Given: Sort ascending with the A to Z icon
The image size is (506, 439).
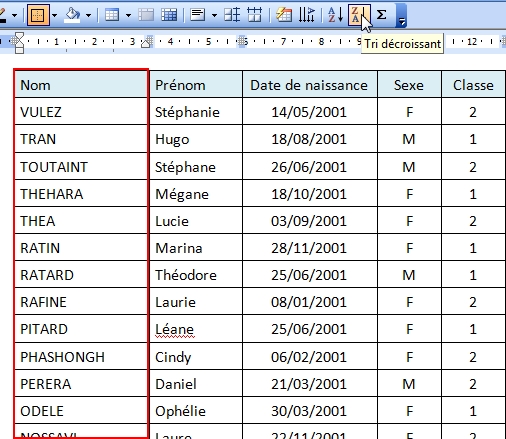Looking at the screenshot, I should click(335, 15).
